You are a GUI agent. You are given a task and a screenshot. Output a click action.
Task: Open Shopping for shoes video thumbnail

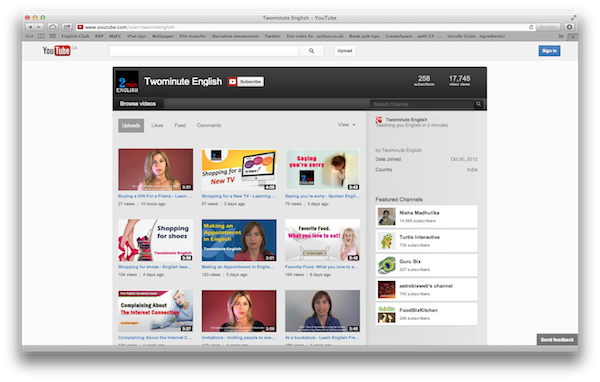(156, 240)
